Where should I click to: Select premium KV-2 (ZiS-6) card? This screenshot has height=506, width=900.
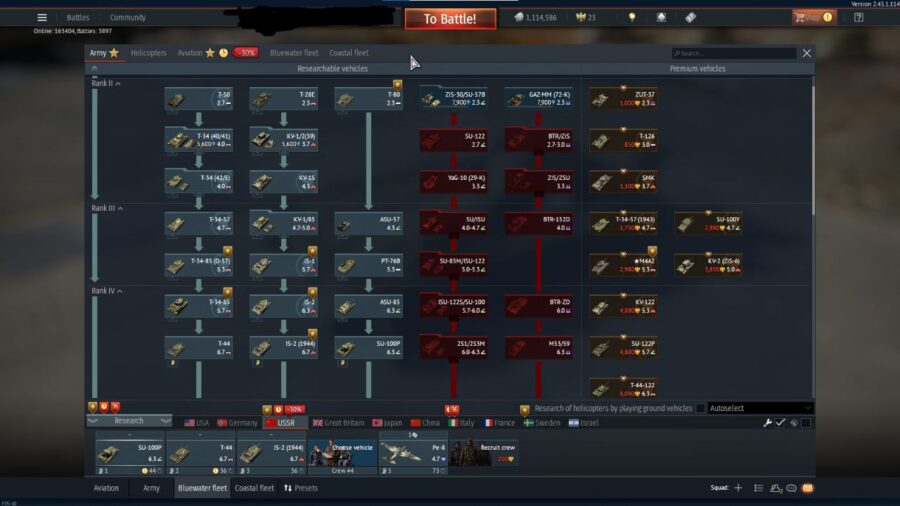click(x=708, y=264)
